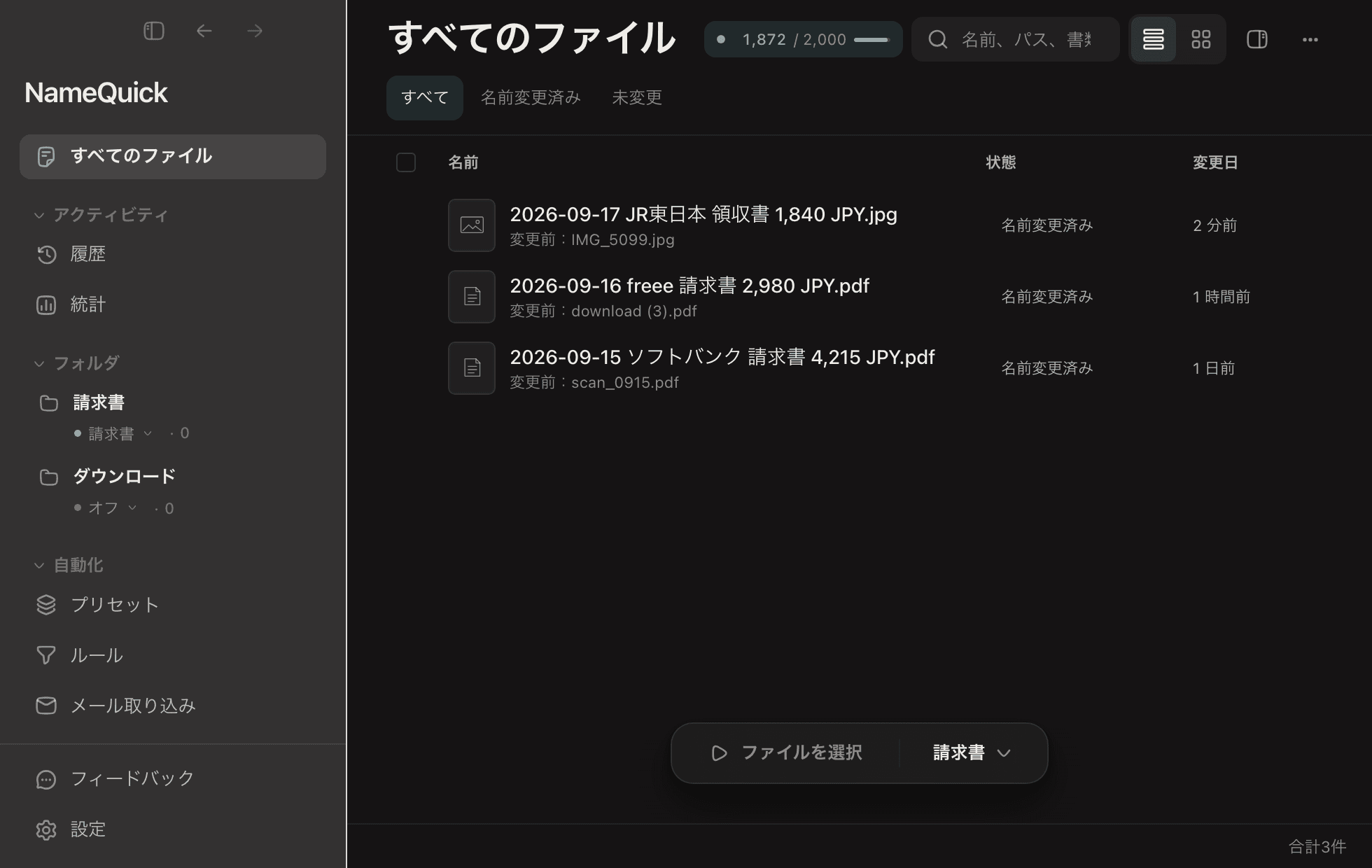Tick the select-all checkbox in header
This screenshot has height=868, width=1372.
click(x=406, y=162)
